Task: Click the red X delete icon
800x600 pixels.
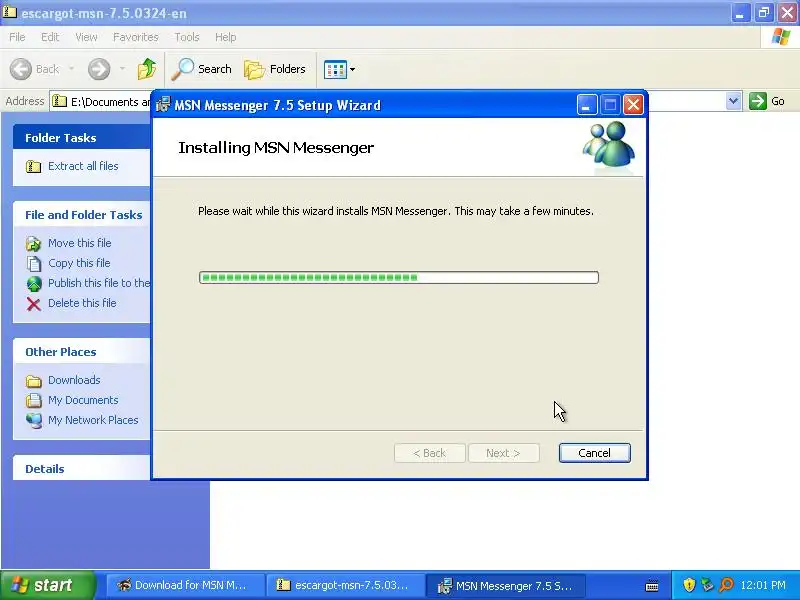Action: tap(34, 304)
